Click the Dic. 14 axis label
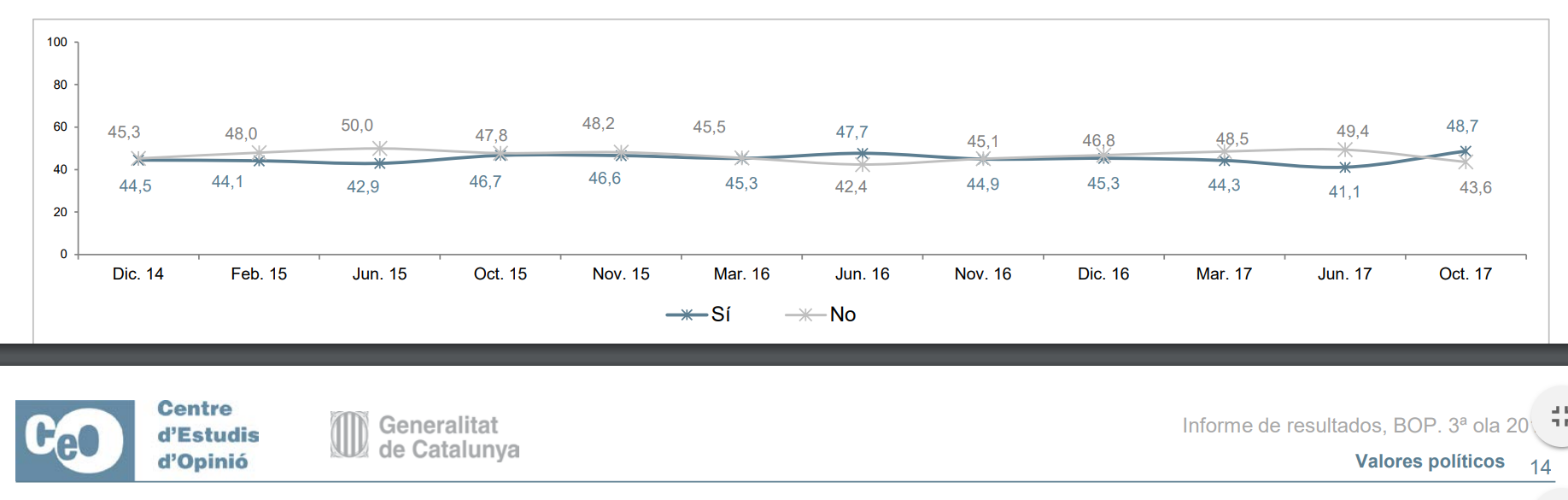Screen dimensions: 1568x500 (x=137, y=274)
